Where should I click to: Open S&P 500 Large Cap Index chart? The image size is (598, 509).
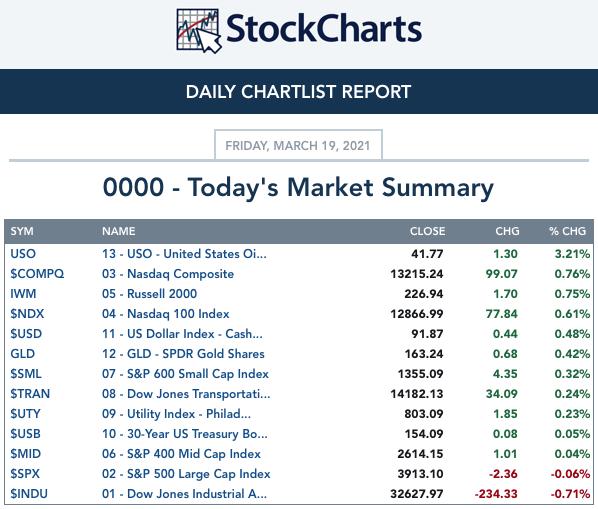(x=186, y=474)
